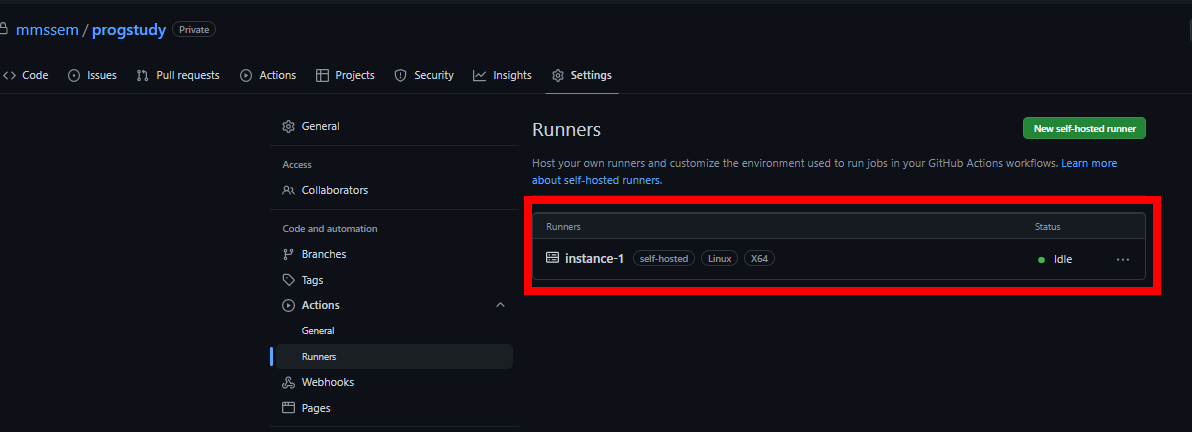Click the Access section label
This screenshot has width=1192, height=432.
click(x=297, y=164)
